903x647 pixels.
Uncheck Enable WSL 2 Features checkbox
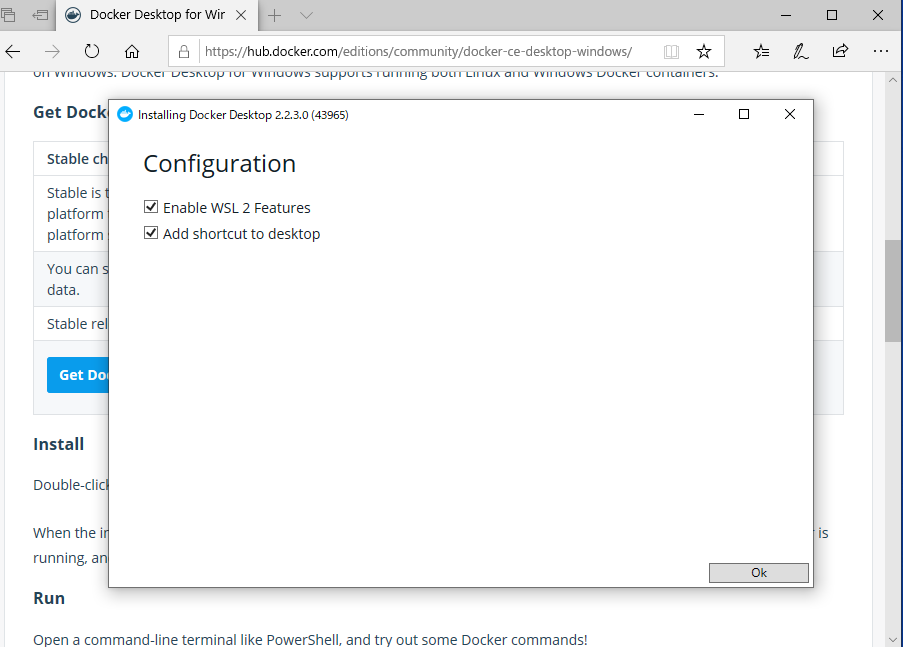[151, 207]
